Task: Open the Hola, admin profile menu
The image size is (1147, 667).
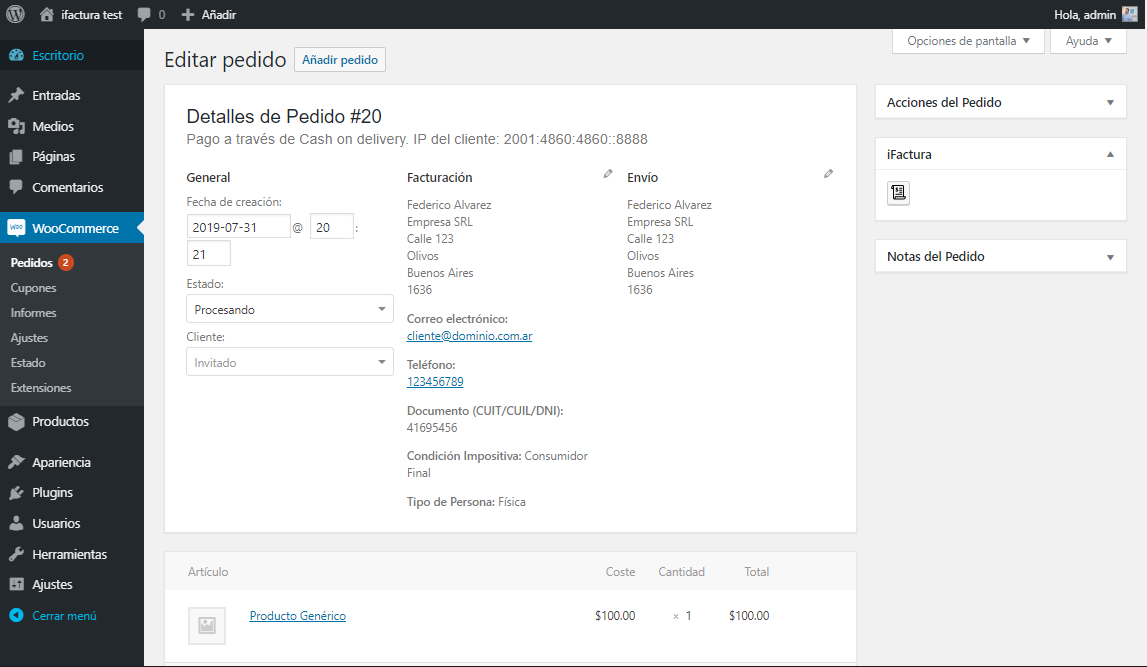Action: (1095, 14)
